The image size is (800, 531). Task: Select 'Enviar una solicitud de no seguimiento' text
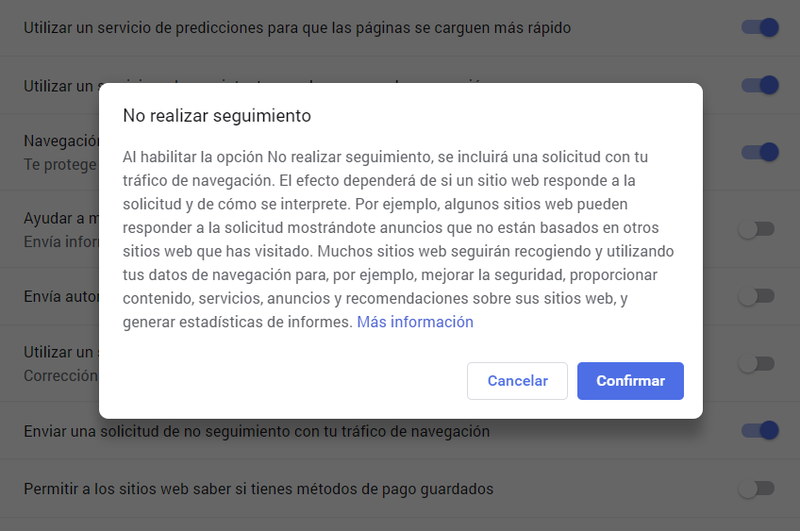coord(257,432)
